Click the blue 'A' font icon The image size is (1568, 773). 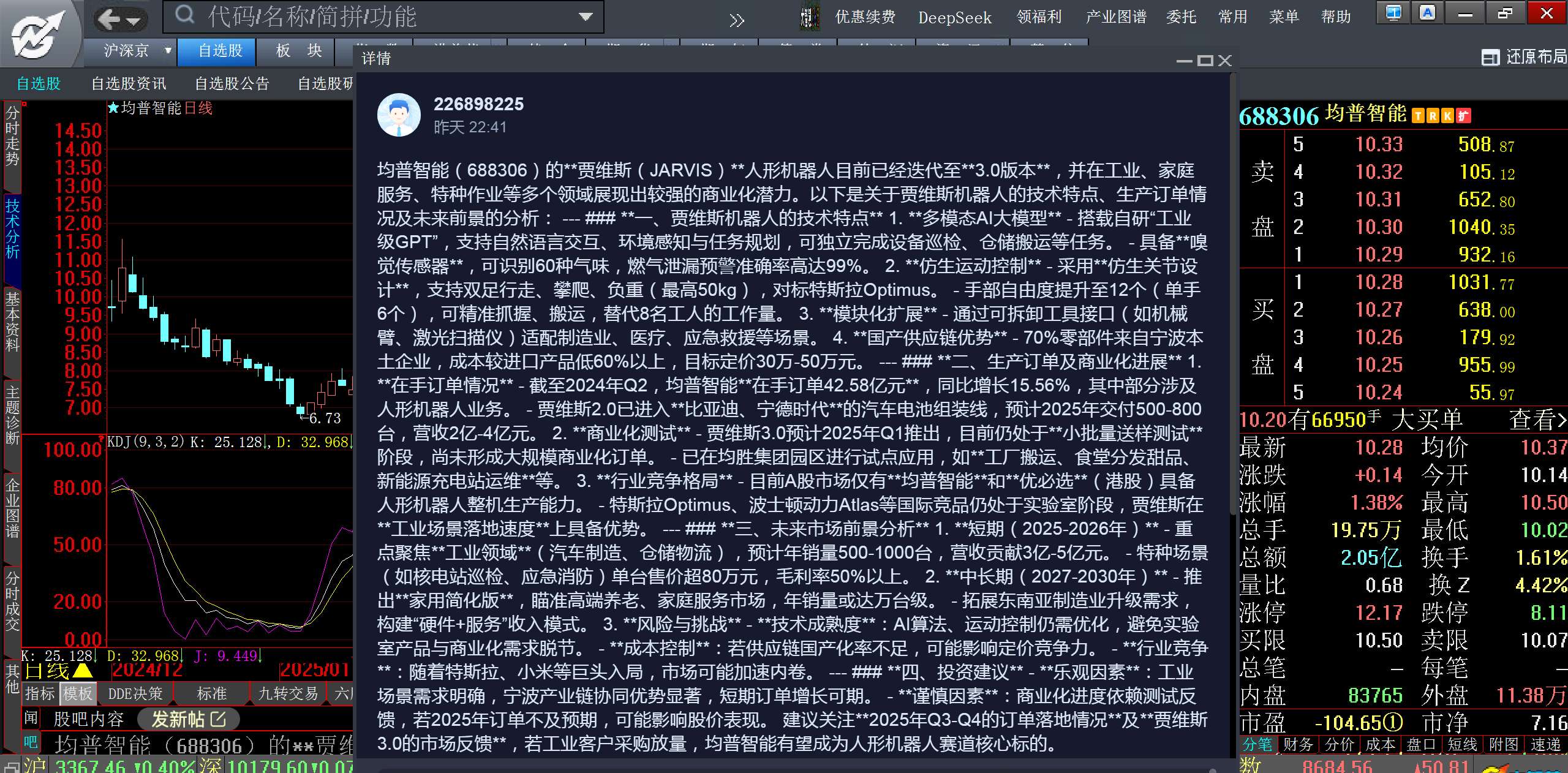coord(1428,13)
